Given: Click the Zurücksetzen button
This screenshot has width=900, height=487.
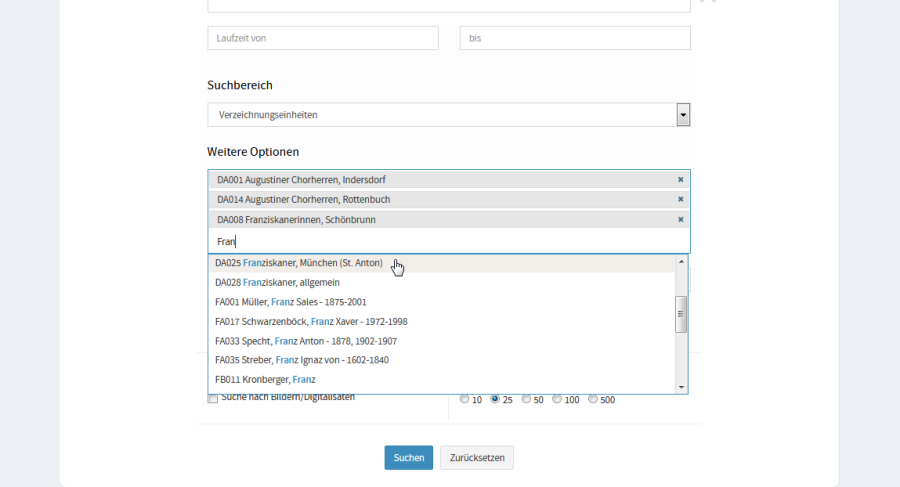Looking at the screenshot, I should (x=476, y=458).
